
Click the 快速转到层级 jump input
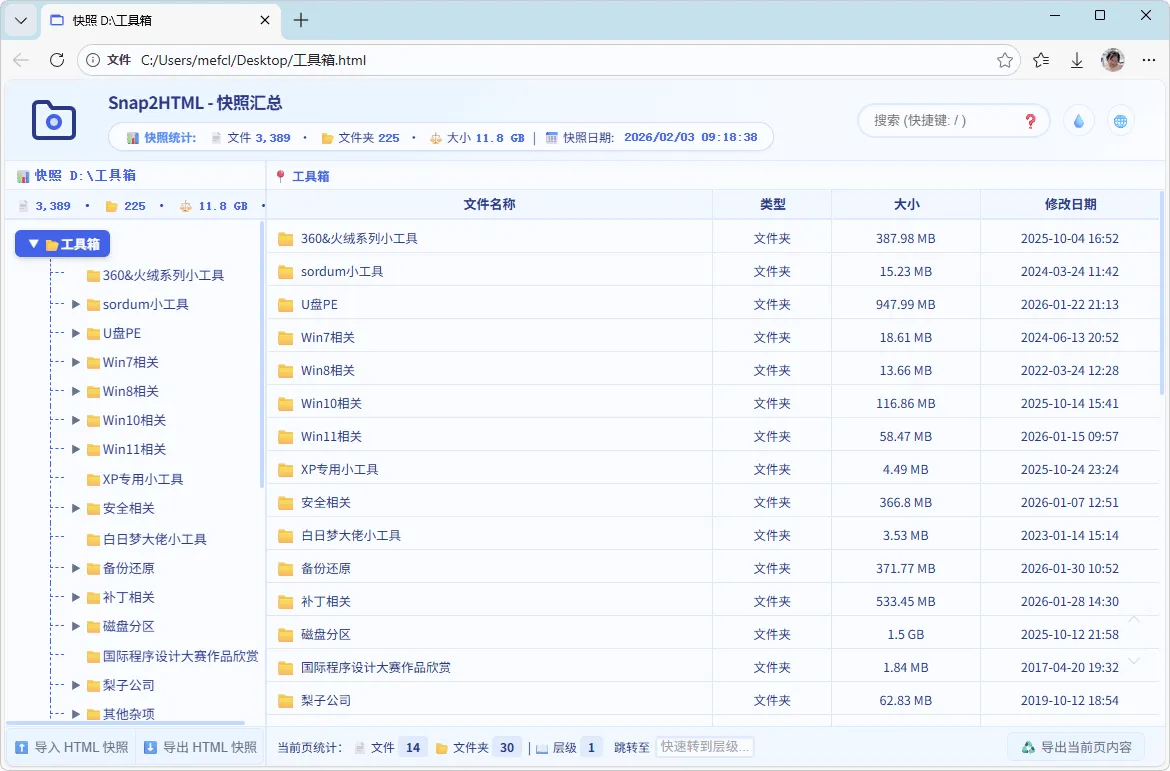(x=704, y=747)
